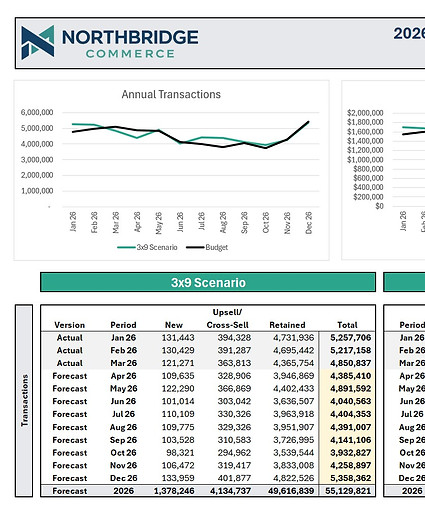Click 2026 New total 1,378,246
Viewport: 425px width, 506px height.
pos(174,491)
